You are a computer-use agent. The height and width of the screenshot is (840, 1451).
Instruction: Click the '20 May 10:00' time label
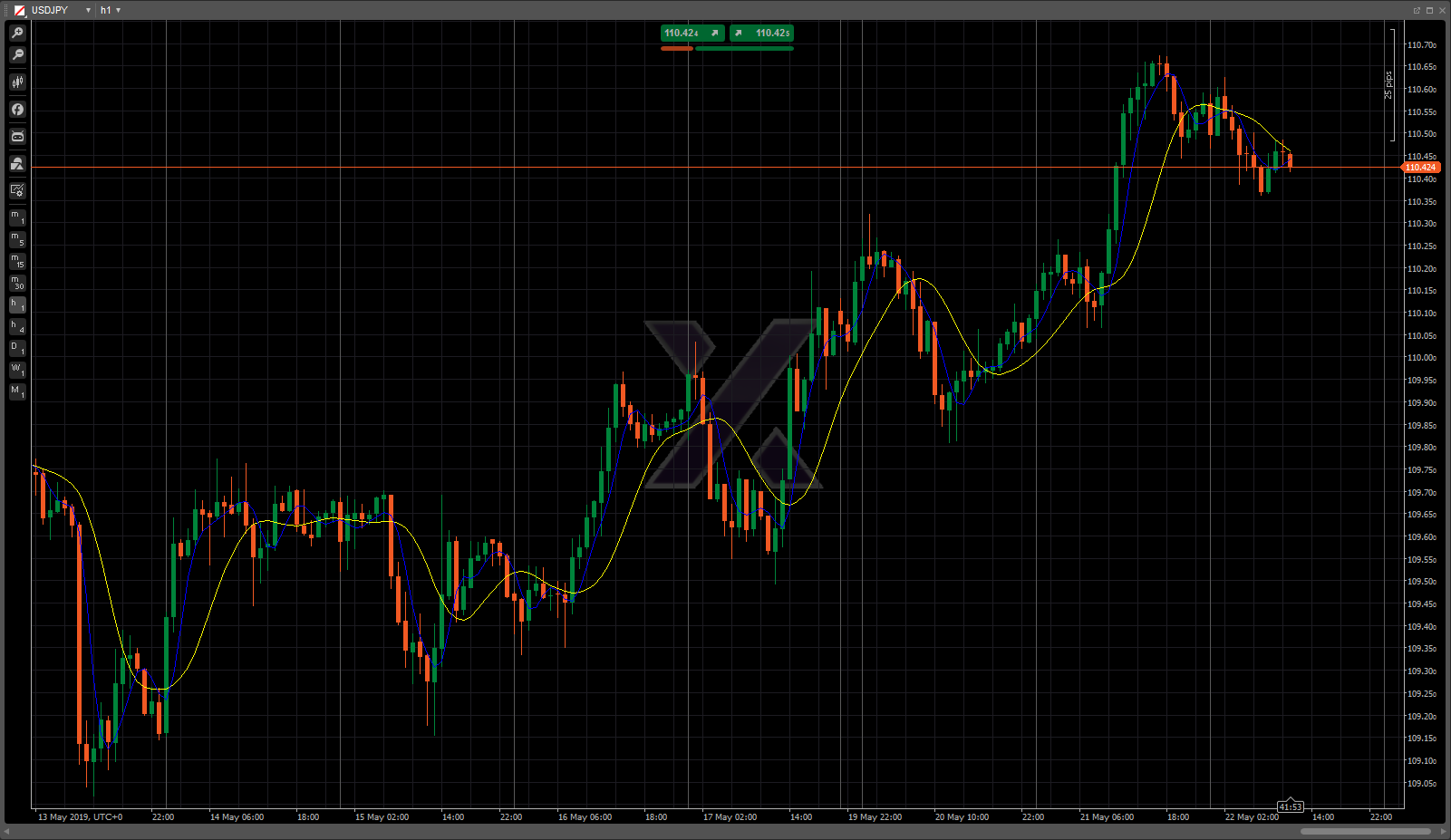pyautogui.click(x=962, y=817)
